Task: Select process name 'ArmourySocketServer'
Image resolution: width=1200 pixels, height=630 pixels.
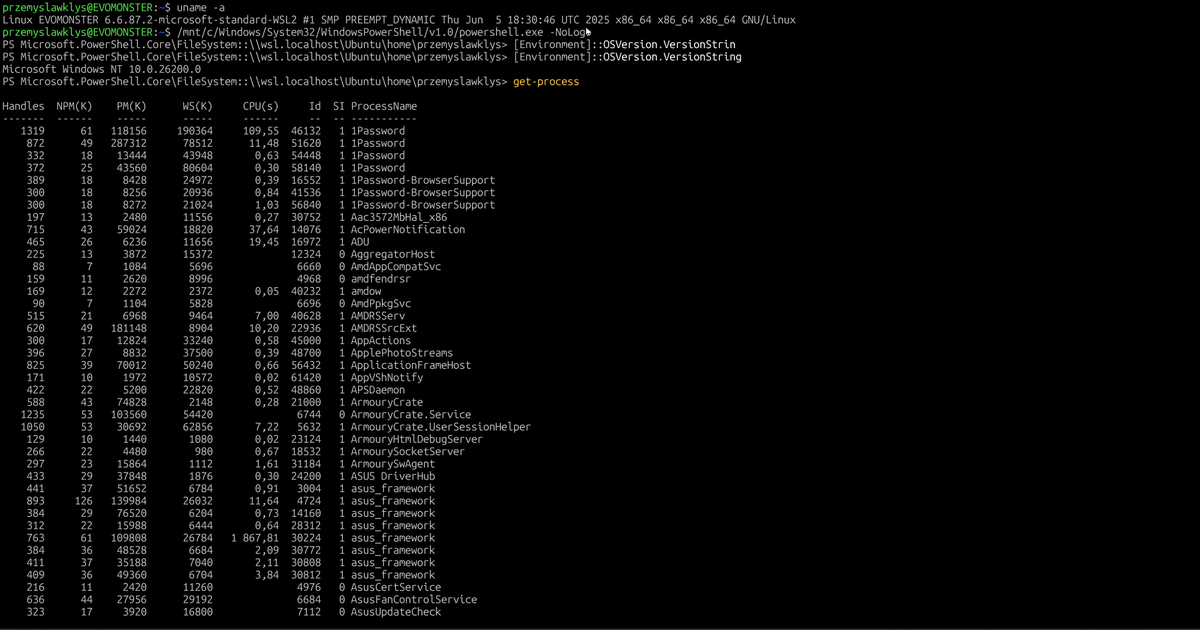Action: (408, 451)
